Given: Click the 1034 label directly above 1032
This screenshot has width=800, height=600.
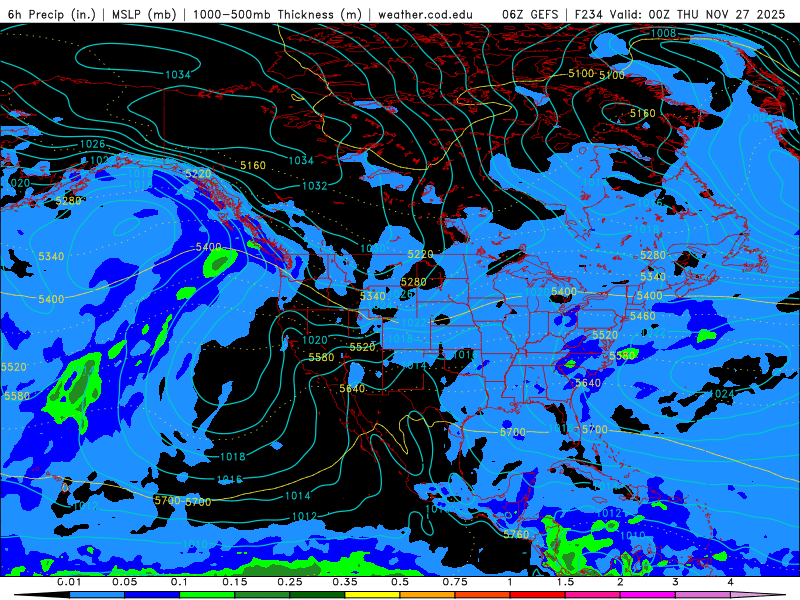Looking at the screenshot, I should tap(301, 161).
